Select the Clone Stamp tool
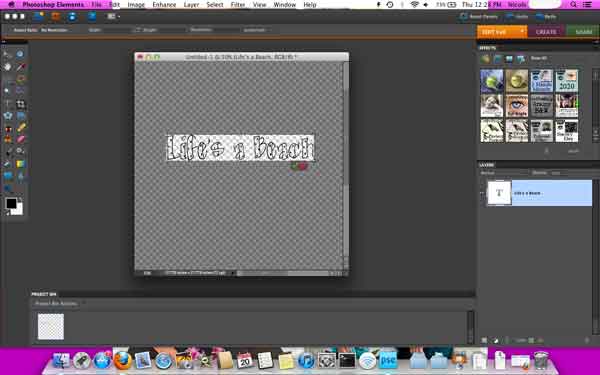This screenshot has width=600, height=375. pos(8,139)
